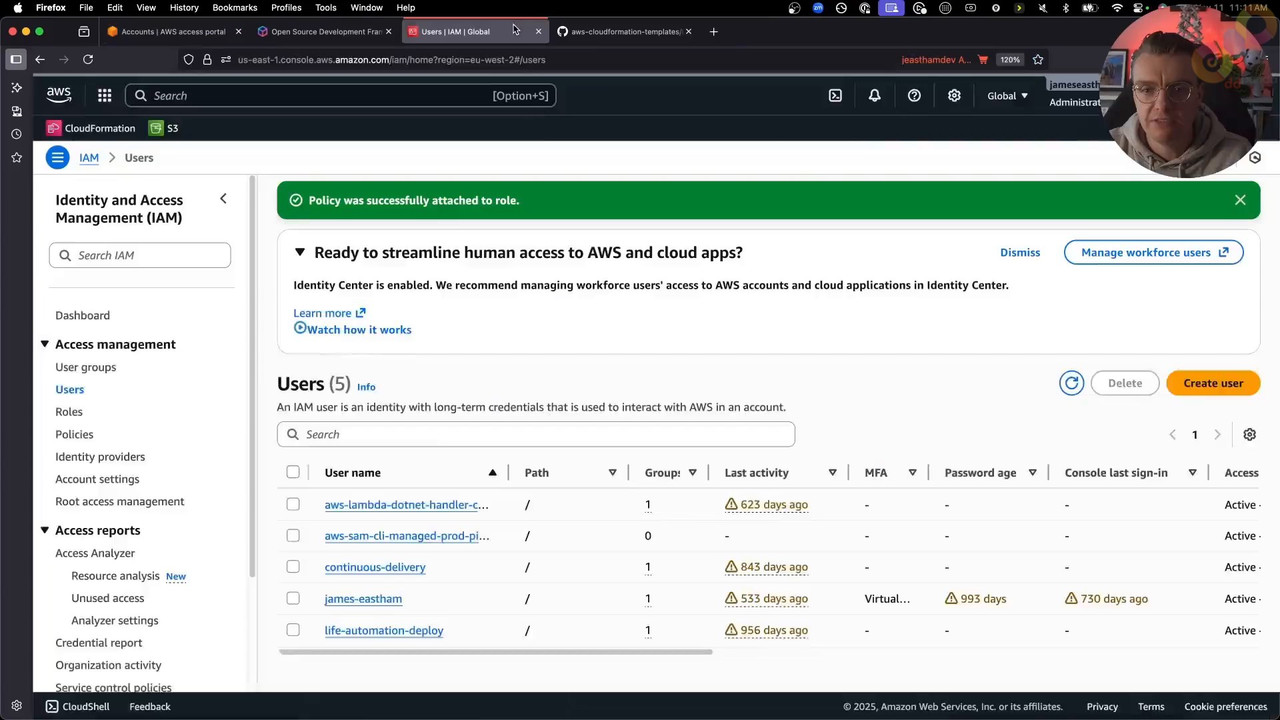Open the Roles page in sidebar

pyautogui.click(x=69, y=412)
